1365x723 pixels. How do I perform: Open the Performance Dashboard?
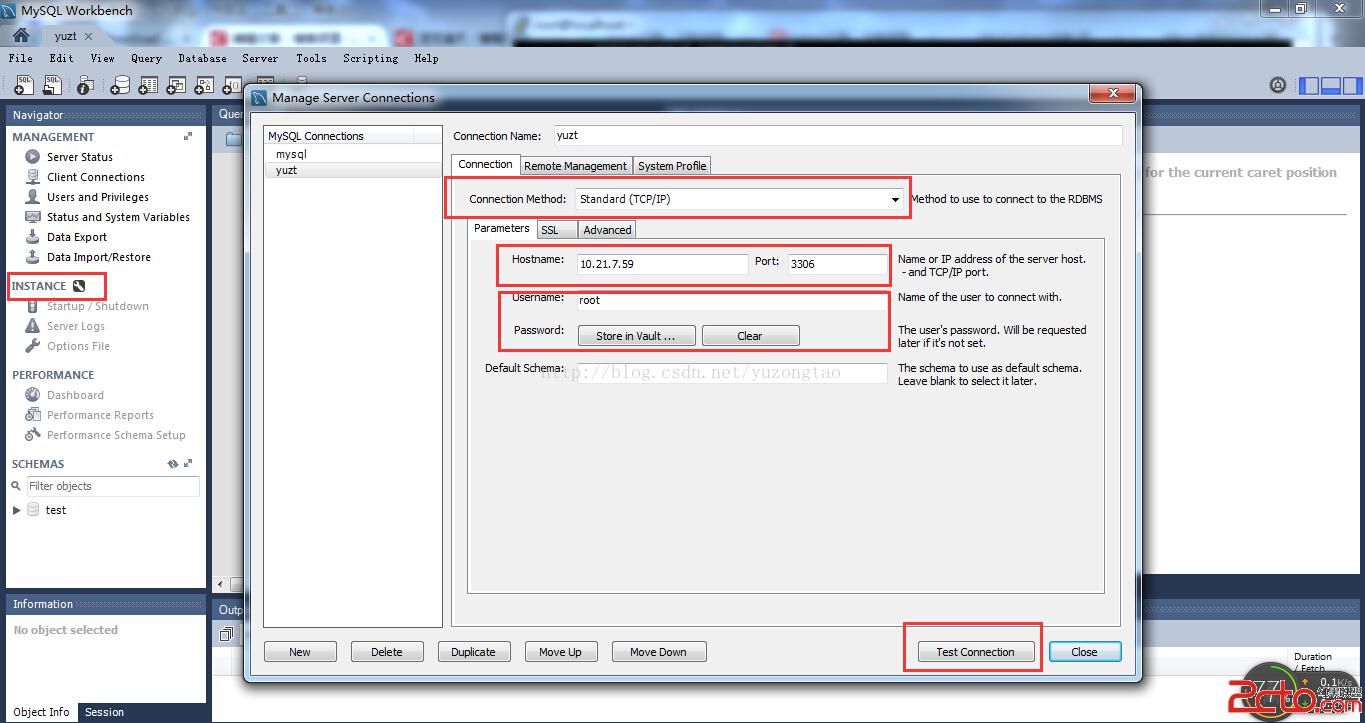click(x=75, y=395)
